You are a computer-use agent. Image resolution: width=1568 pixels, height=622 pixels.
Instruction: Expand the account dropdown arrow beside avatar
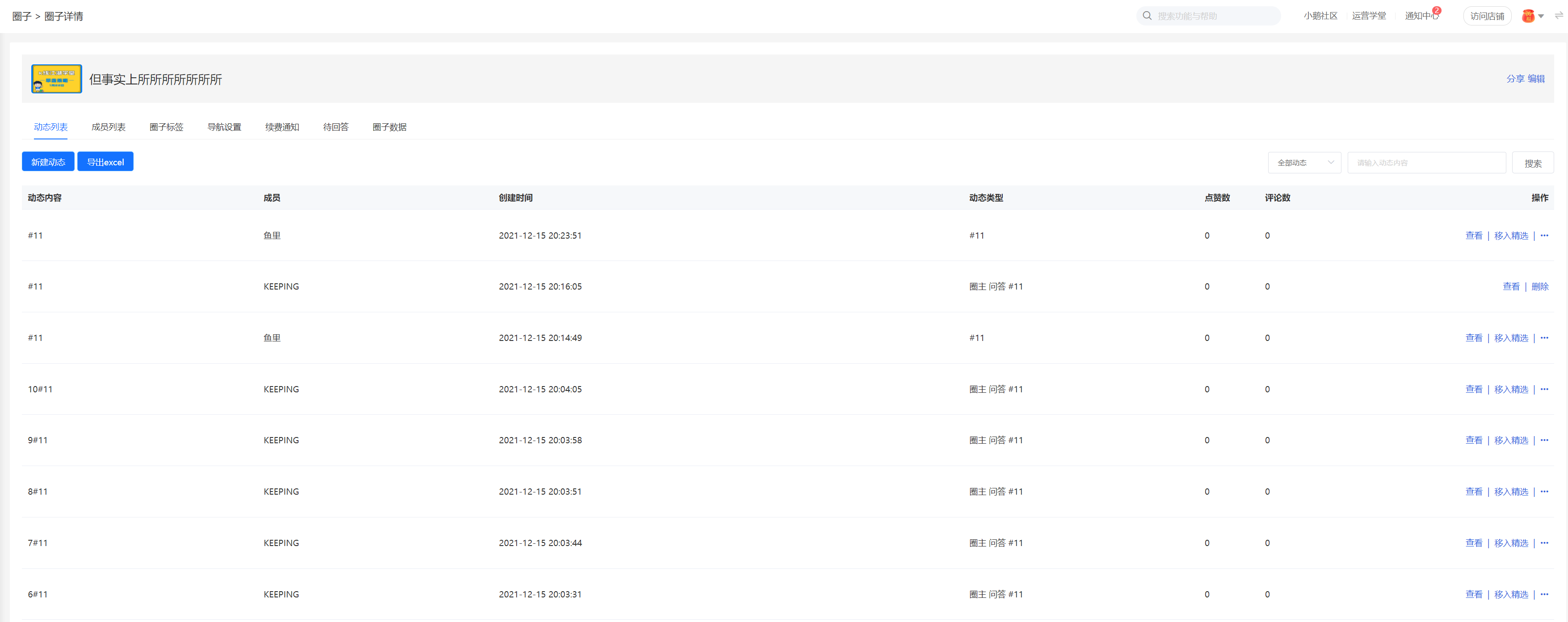pos(1541,17)
